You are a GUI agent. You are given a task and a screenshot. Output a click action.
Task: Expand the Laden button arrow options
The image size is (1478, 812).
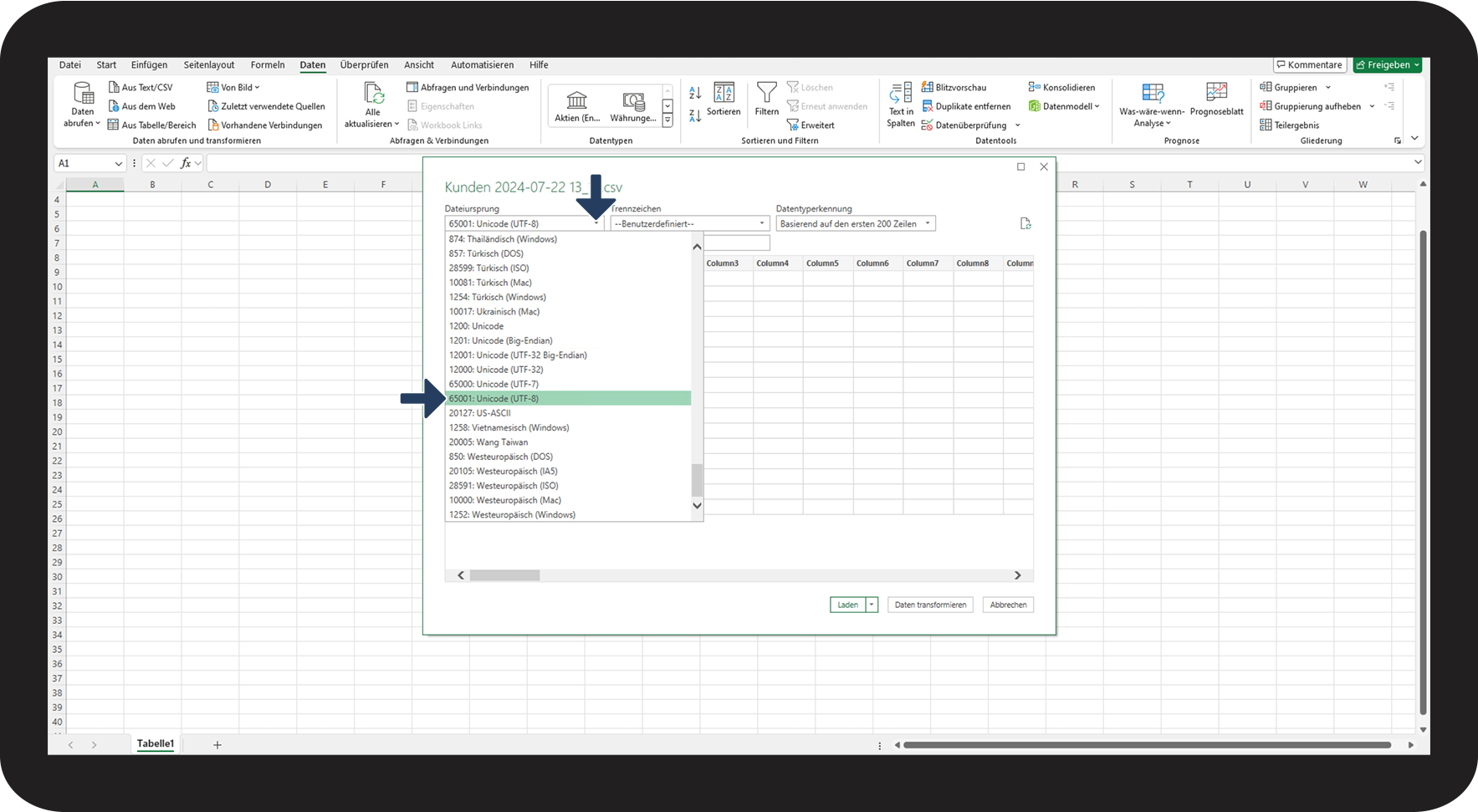pyautogui.click(x=872, y=605)
